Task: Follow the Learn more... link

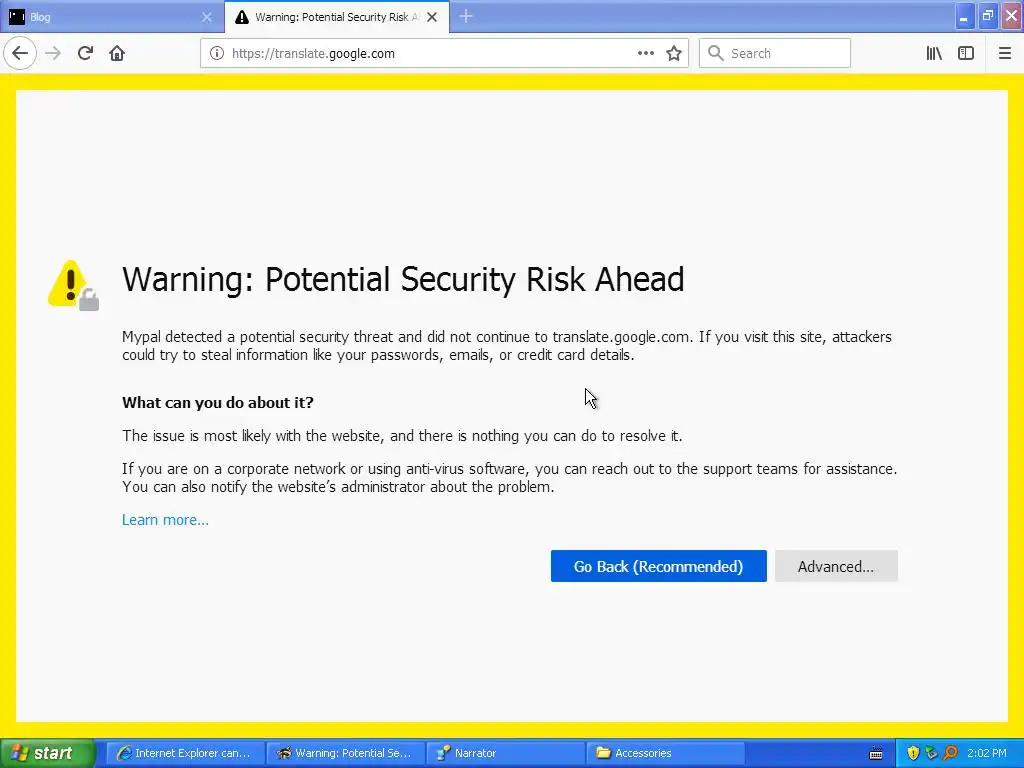Action: [165, 520]
